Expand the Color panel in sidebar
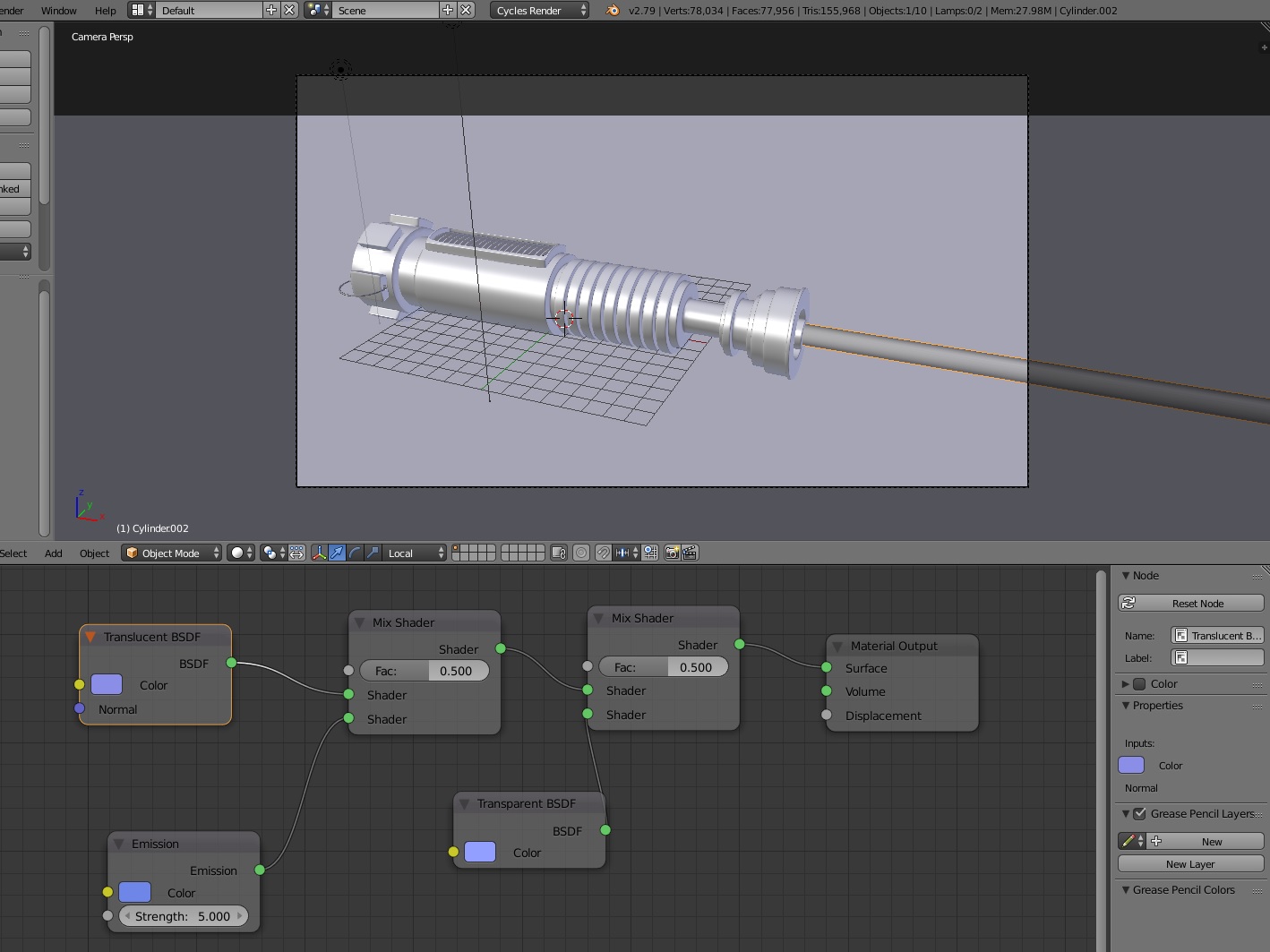This screenshot has height=952, width=1270. tap(1126, 683)
